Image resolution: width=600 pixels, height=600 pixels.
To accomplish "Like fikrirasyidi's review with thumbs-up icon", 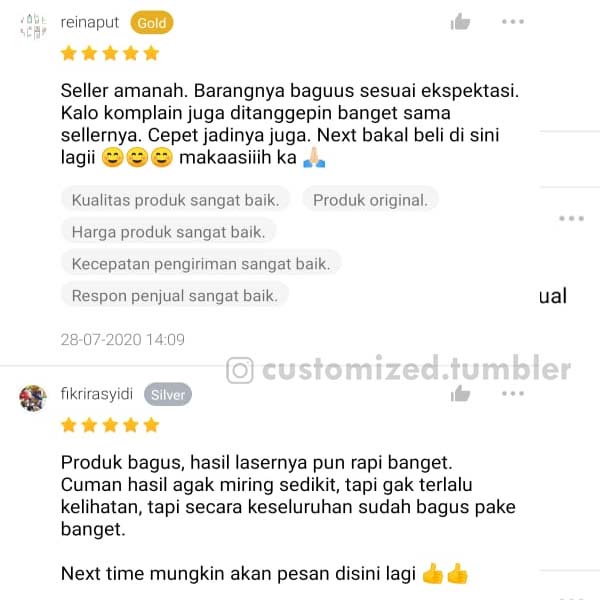I will click(460, 393).
